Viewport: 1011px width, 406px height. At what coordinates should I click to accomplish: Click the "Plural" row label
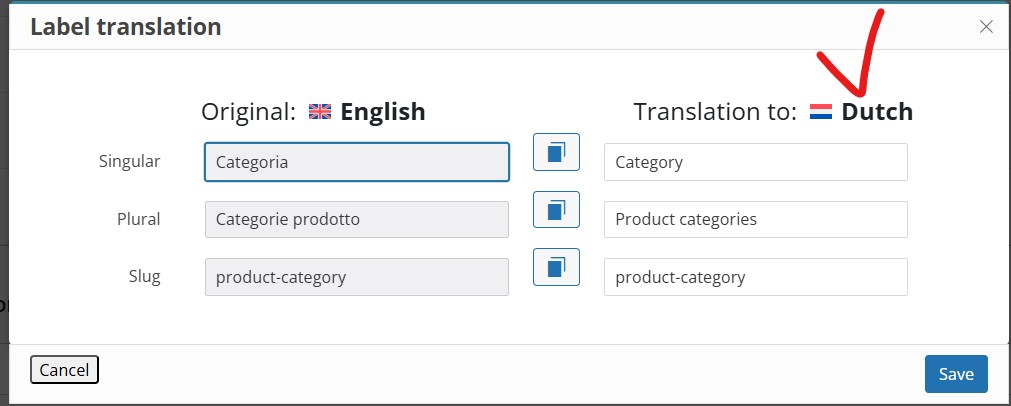[139, 219]
